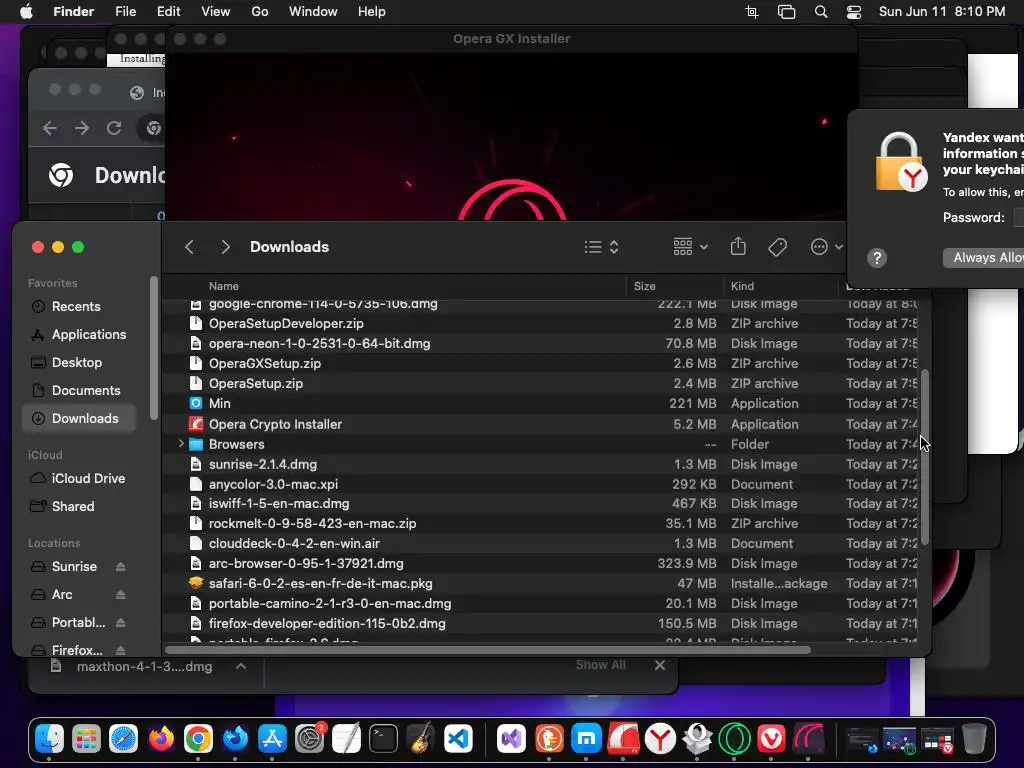Open Finder from the Dock
The height and width of the screenshot is (768, 1024).
50,739
